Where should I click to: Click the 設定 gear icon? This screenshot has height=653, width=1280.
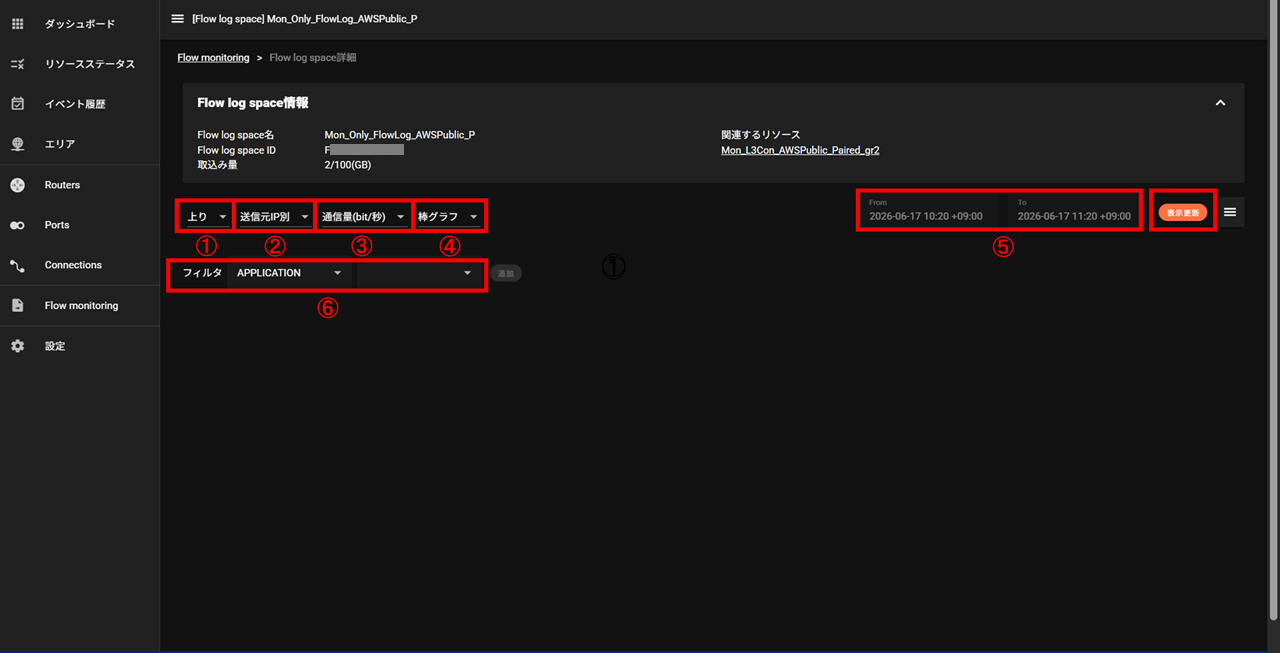[x=17, y=346]
